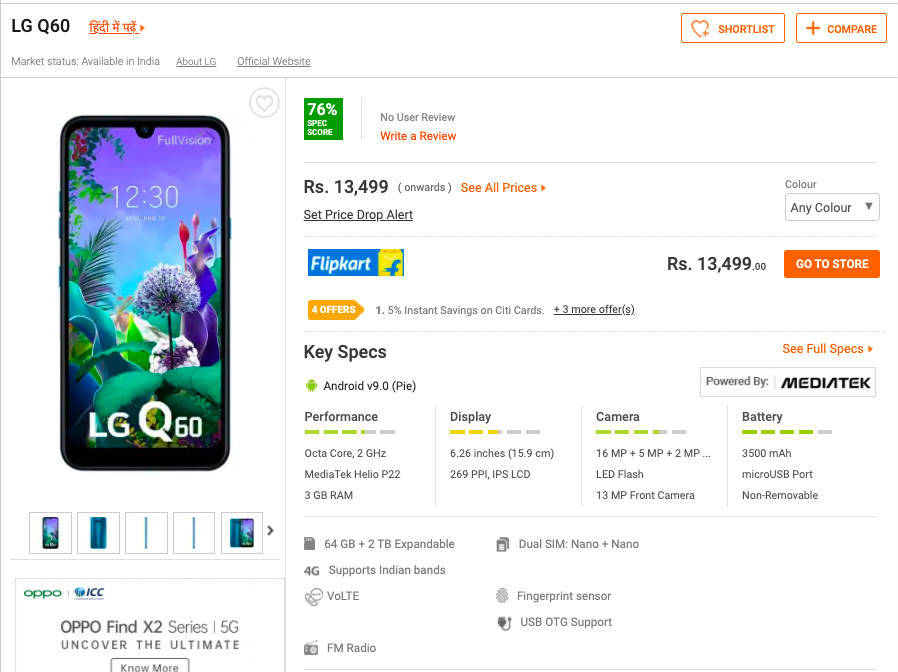This screenshot has height=672, width=898.
Task: Click the heart wishlist icon on phone image
Action: [x=264, y=103]
